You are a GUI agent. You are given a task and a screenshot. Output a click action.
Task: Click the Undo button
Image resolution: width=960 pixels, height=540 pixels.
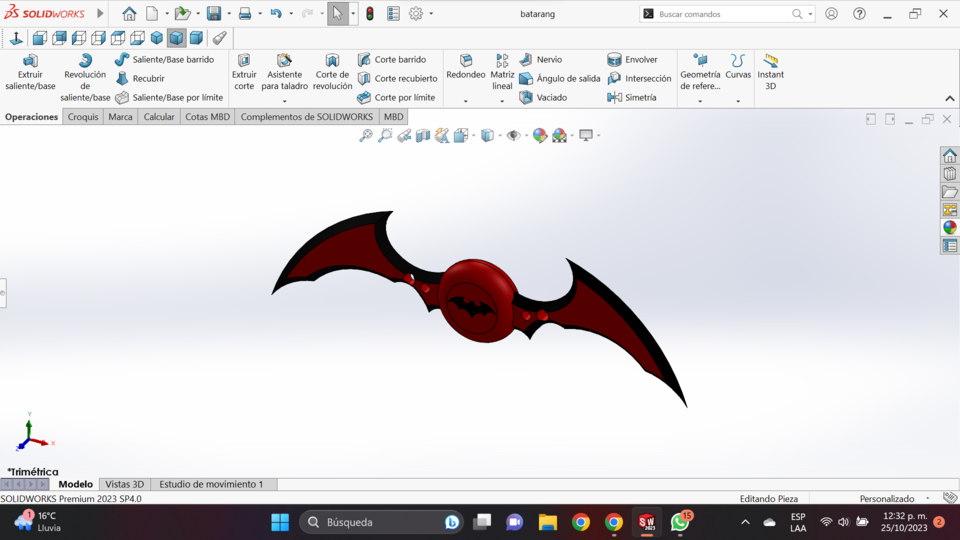tap(276, 13)
